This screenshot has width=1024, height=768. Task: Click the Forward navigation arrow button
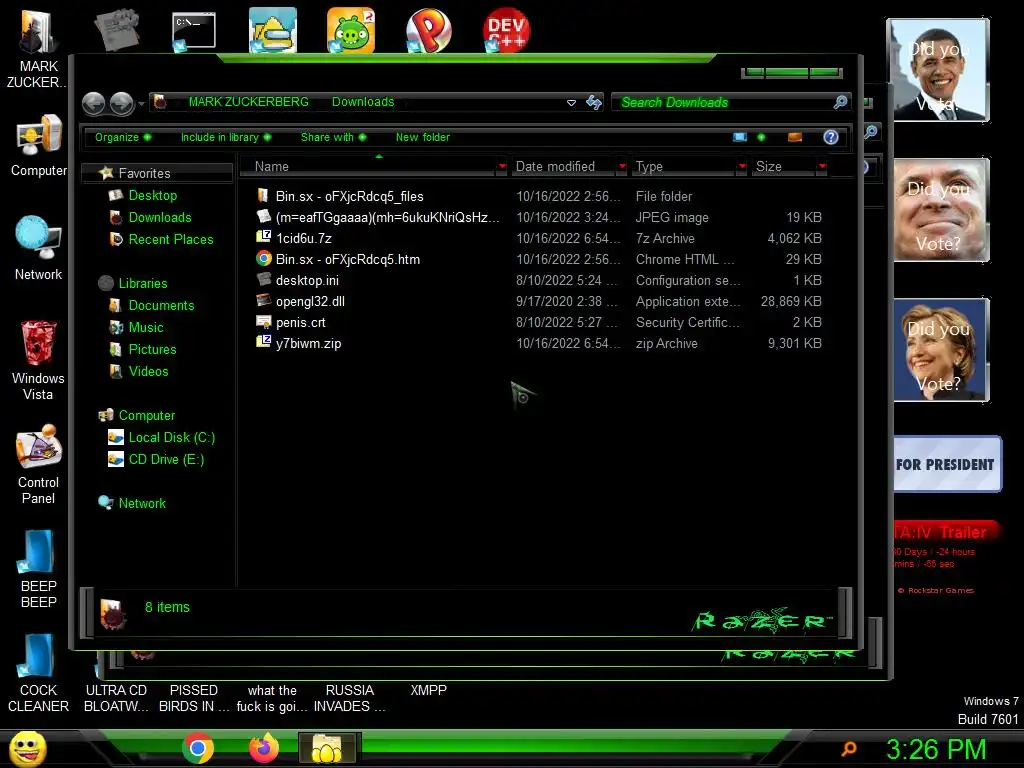click(121, 103)
